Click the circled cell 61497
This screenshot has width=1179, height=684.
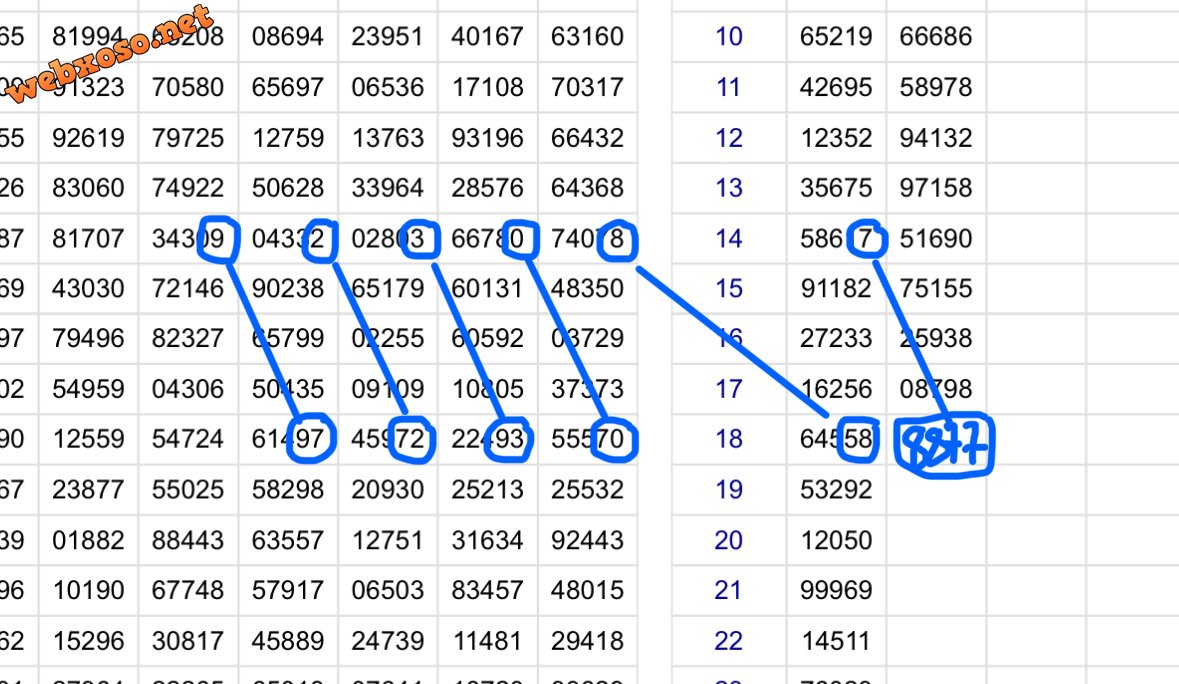click(288, 440)
